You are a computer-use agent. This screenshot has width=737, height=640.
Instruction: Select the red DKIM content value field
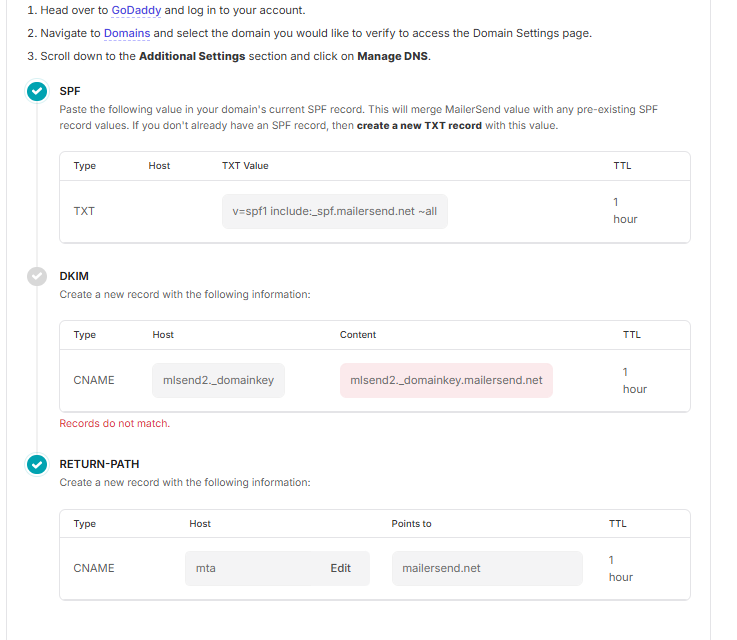[446, 380]
